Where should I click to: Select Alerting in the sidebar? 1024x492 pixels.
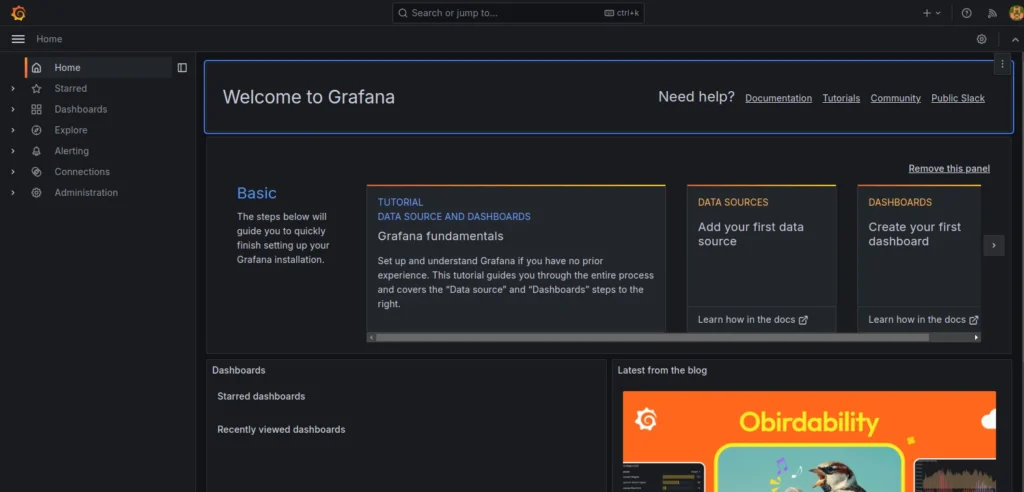71,151
